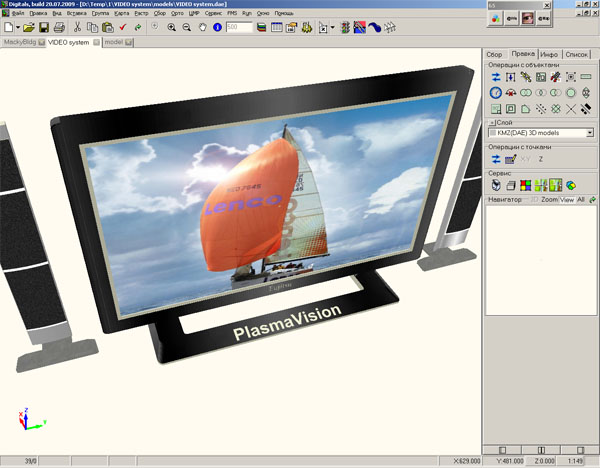Click the red X arc delete icon
The width and height of the screenshot is (600, 468).
[x=510, y=93]
